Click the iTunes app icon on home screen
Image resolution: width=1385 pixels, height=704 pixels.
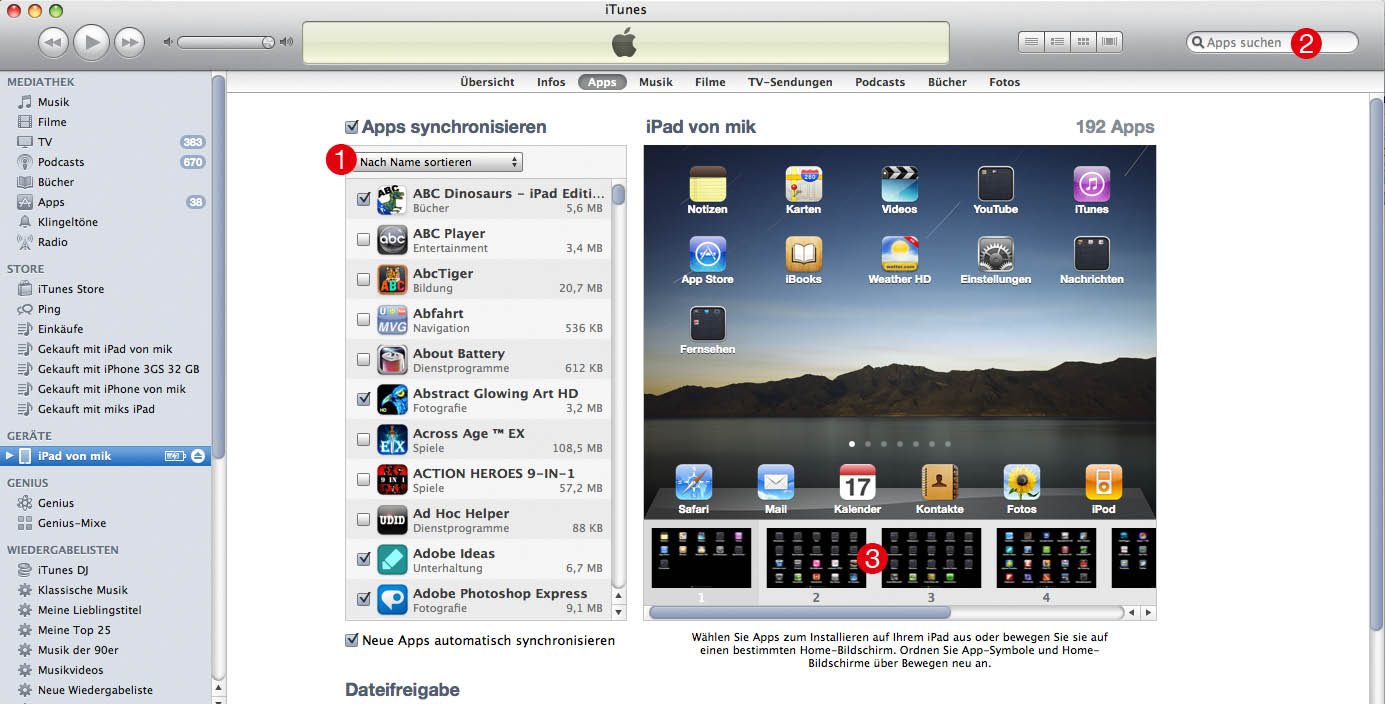(x=1091, y=183)
